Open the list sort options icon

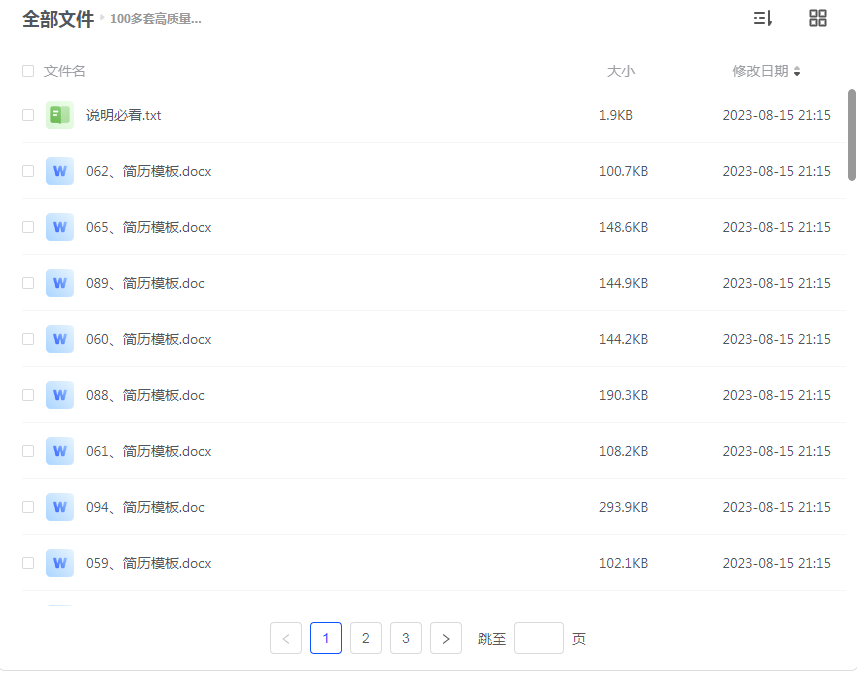763,17
